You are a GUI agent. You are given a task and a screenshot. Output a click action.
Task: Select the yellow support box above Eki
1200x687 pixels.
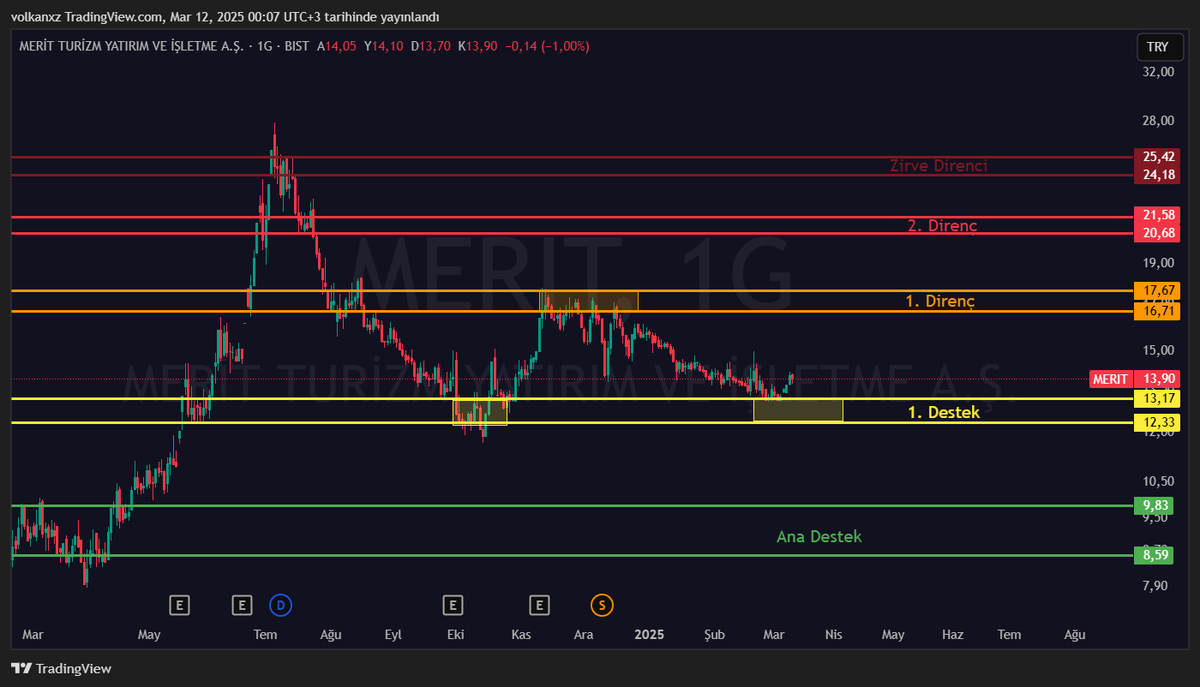pyautogui.click(x=480, y=412)
